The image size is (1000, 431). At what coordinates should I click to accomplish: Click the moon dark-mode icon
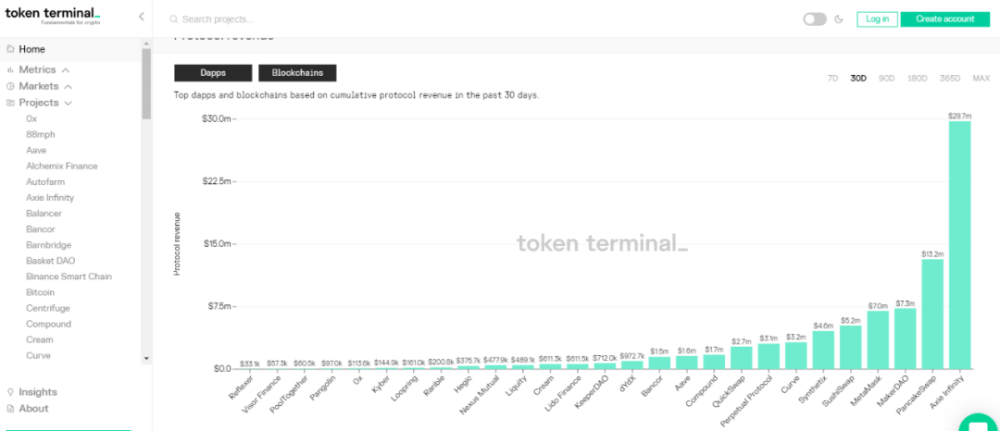click(x=839, y=19)
